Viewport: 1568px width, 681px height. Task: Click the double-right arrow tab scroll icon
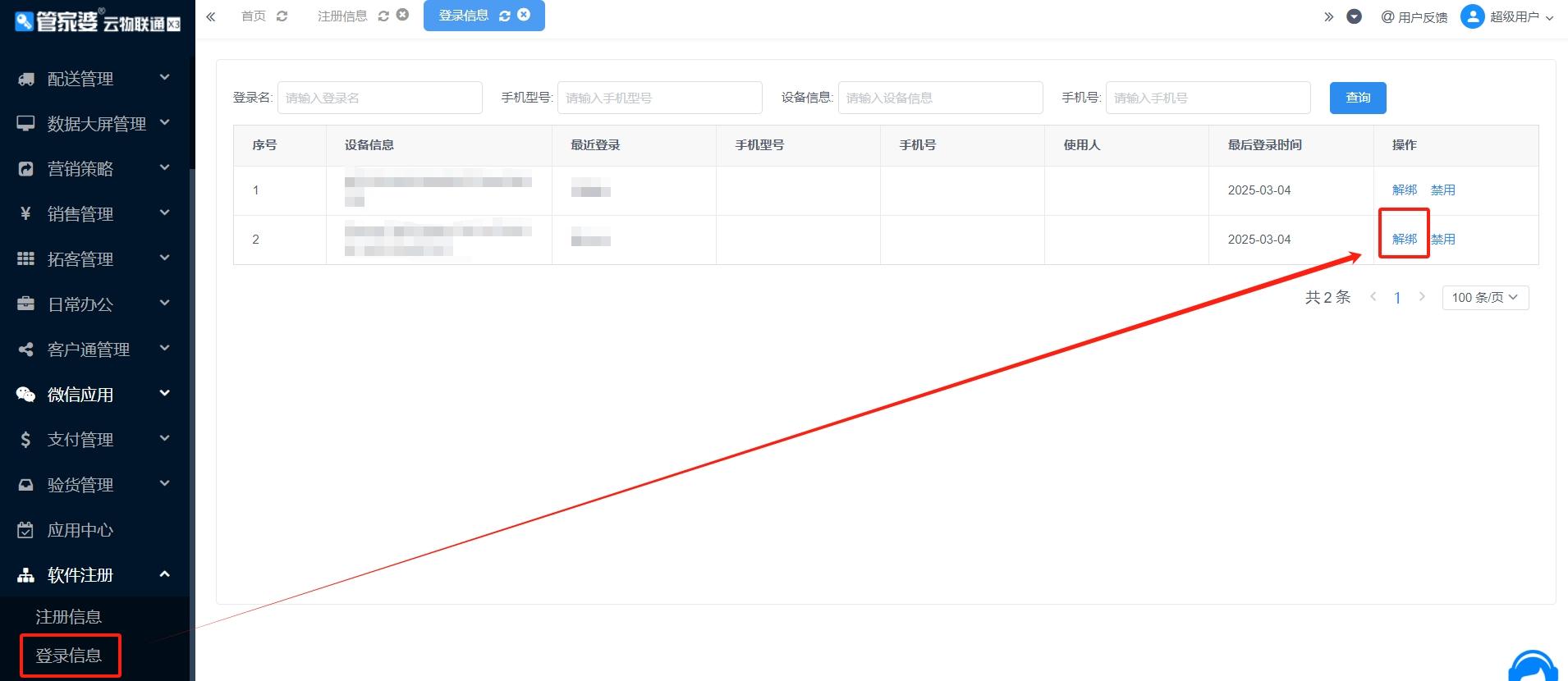(x=1329, y=16)
